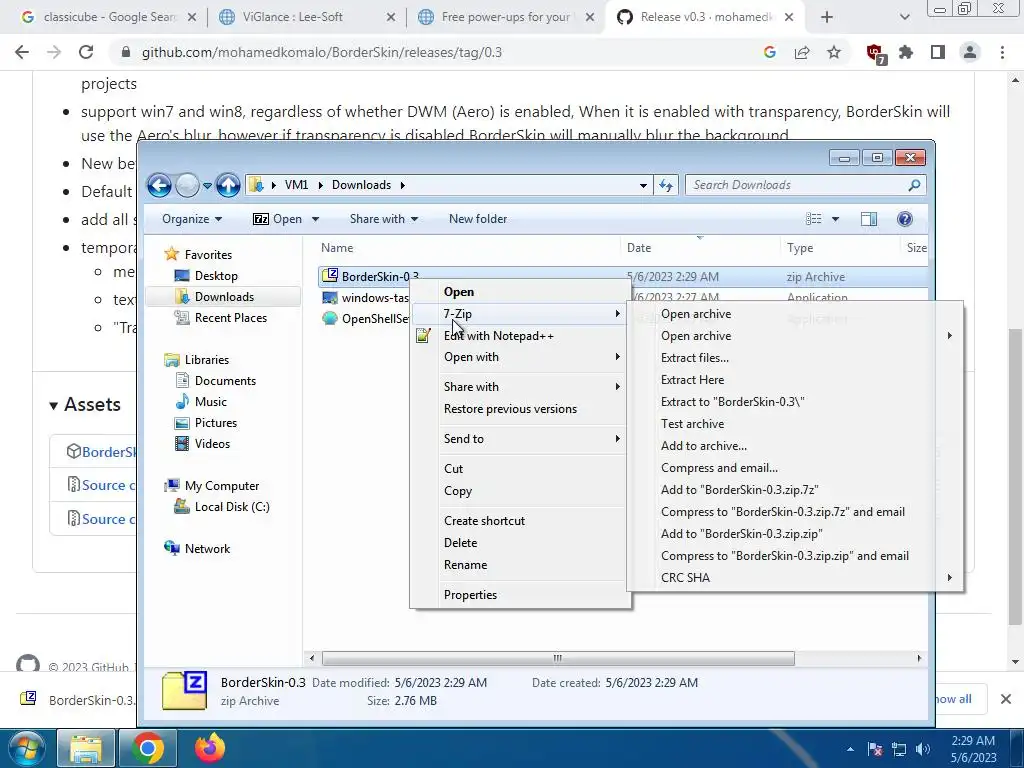Click the Explorer up-folder arrow button
The width and height of the screenshot is (1024, 768).
coord(228,185)
